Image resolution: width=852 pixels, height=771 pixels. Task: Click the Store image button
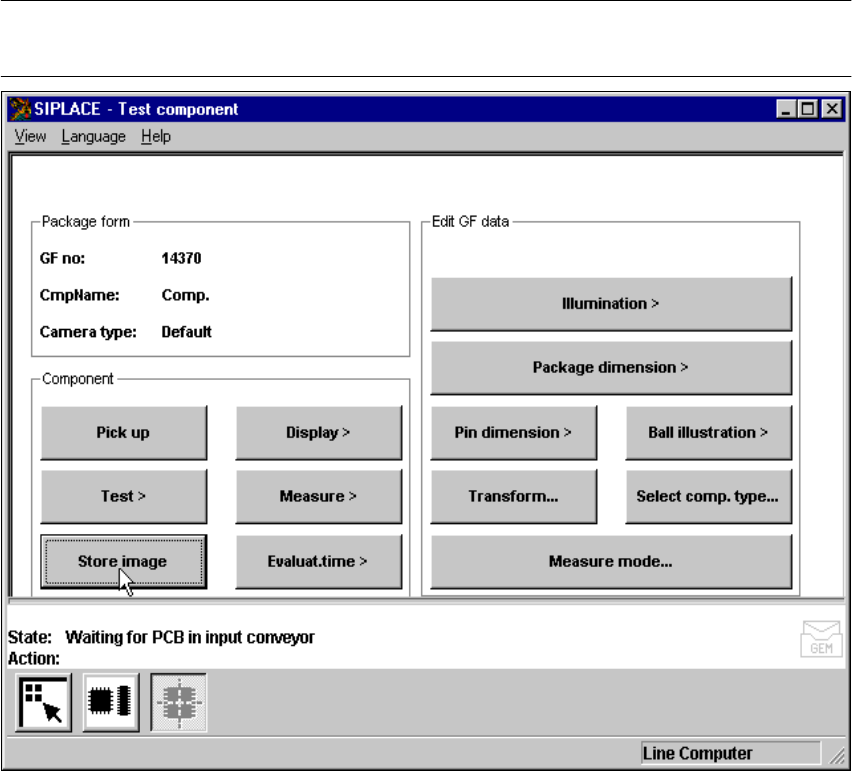coord(123,562)
